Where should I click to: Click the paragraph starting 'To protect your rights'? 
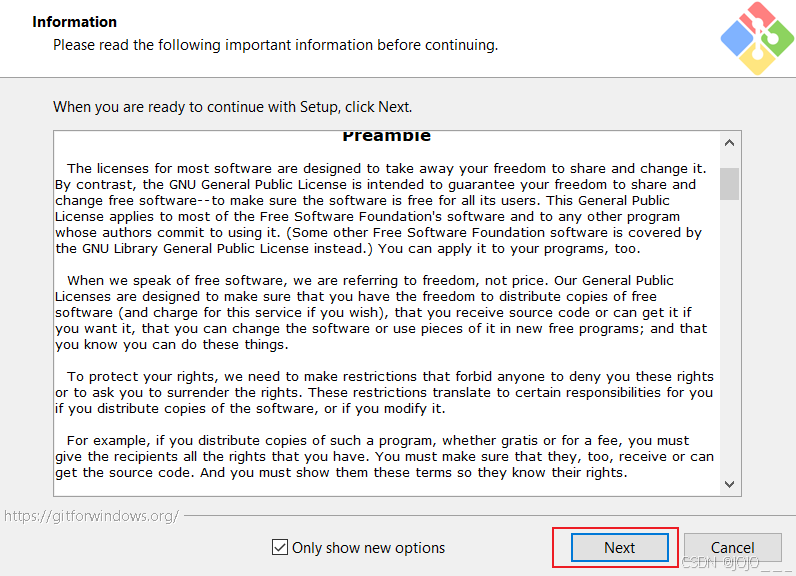coord(384,392)
